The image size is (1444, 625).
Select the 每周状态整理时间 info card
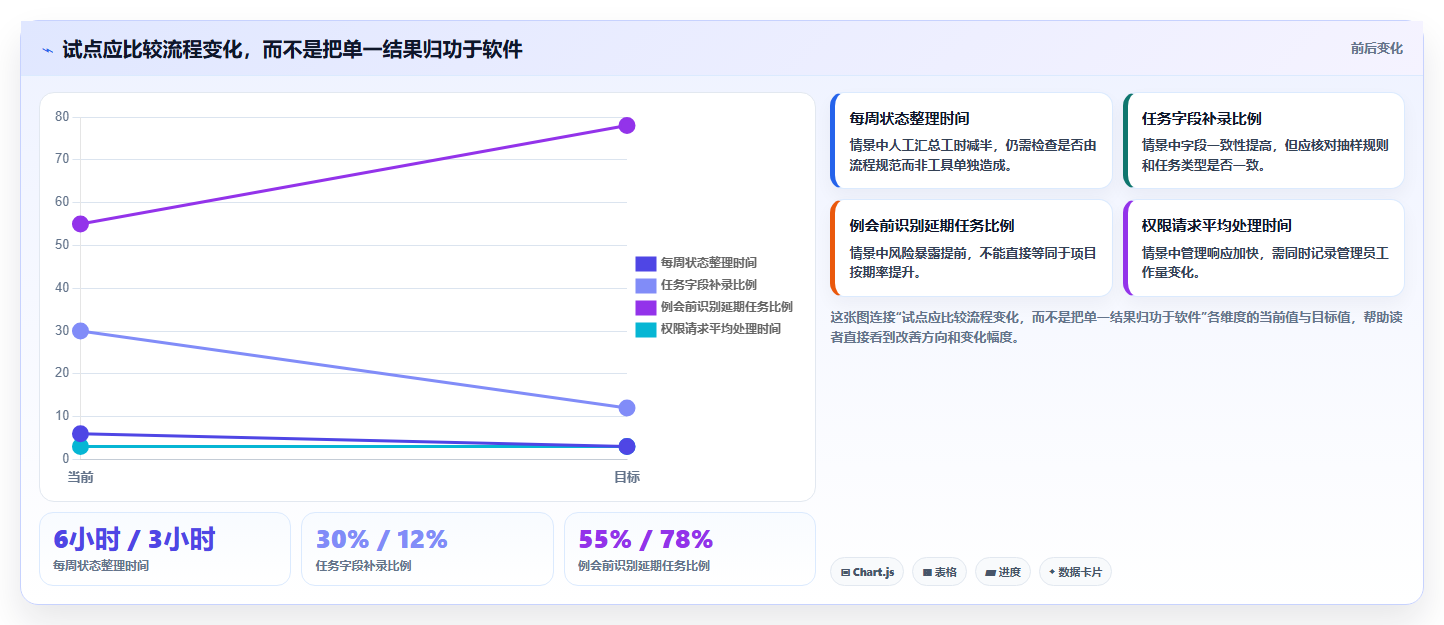point(971,141)
